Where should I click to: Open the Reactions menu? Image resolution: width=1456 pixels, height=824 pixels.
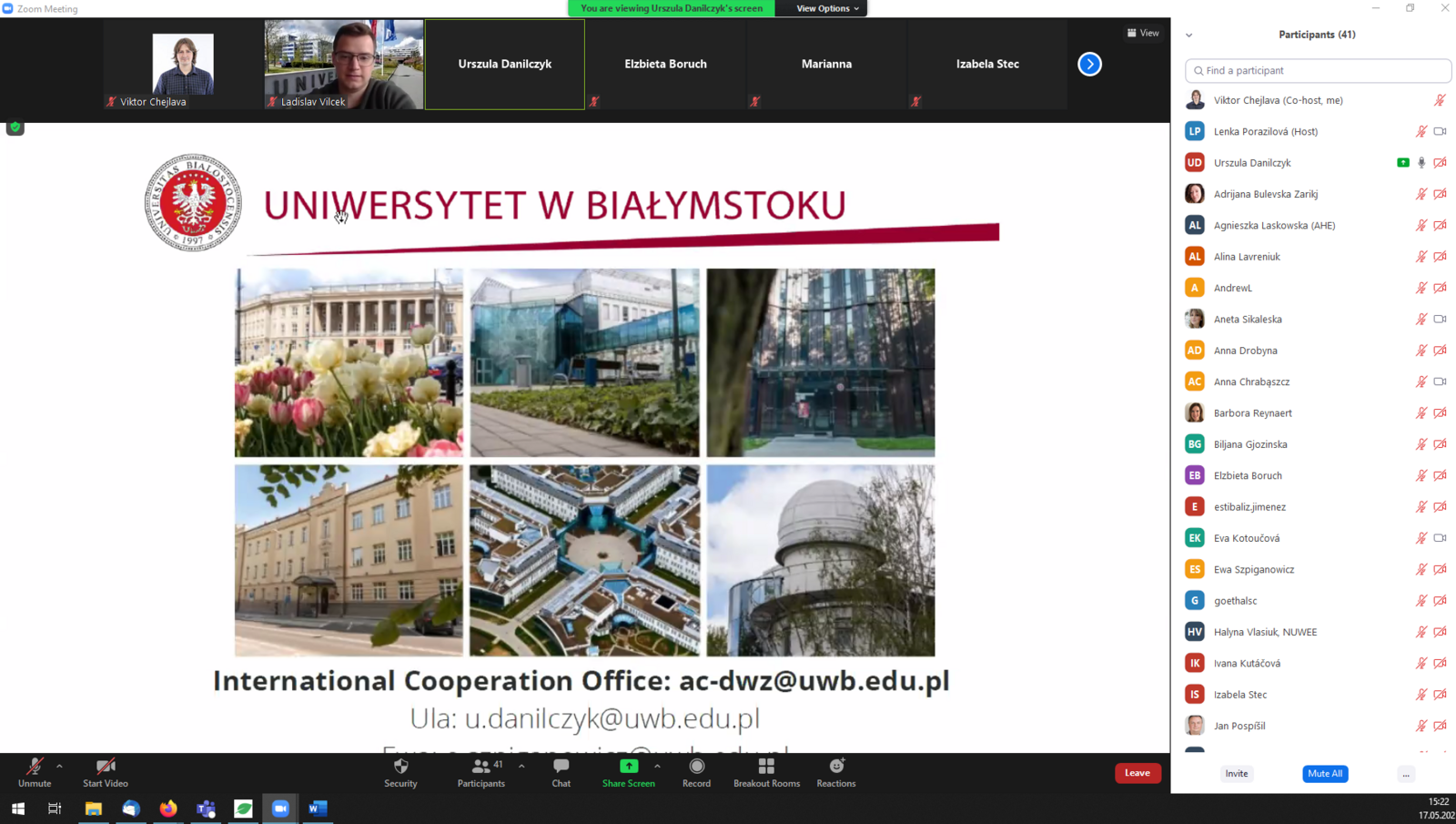click(x=835, y=767)
